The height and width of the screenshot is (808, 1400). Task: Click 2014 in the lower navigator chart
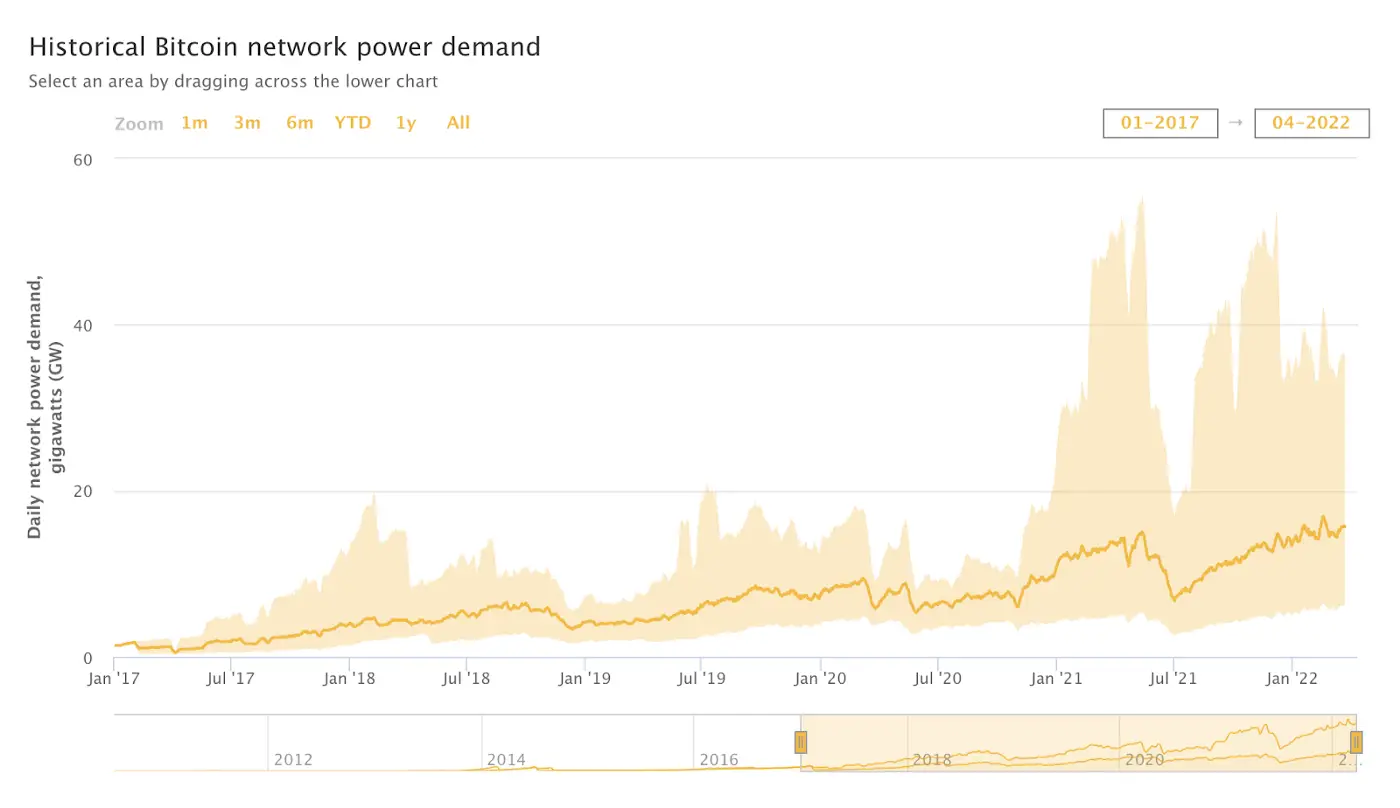[x=506, y=760]
